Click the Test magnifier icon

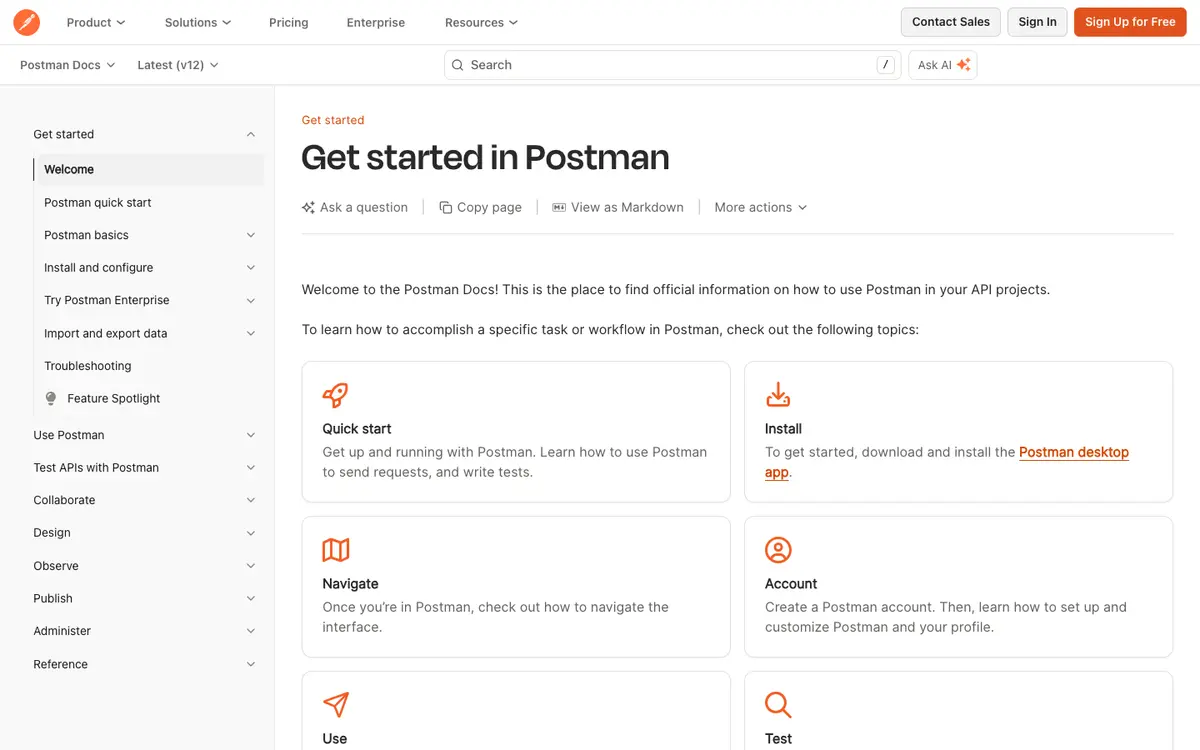(778, 704)
